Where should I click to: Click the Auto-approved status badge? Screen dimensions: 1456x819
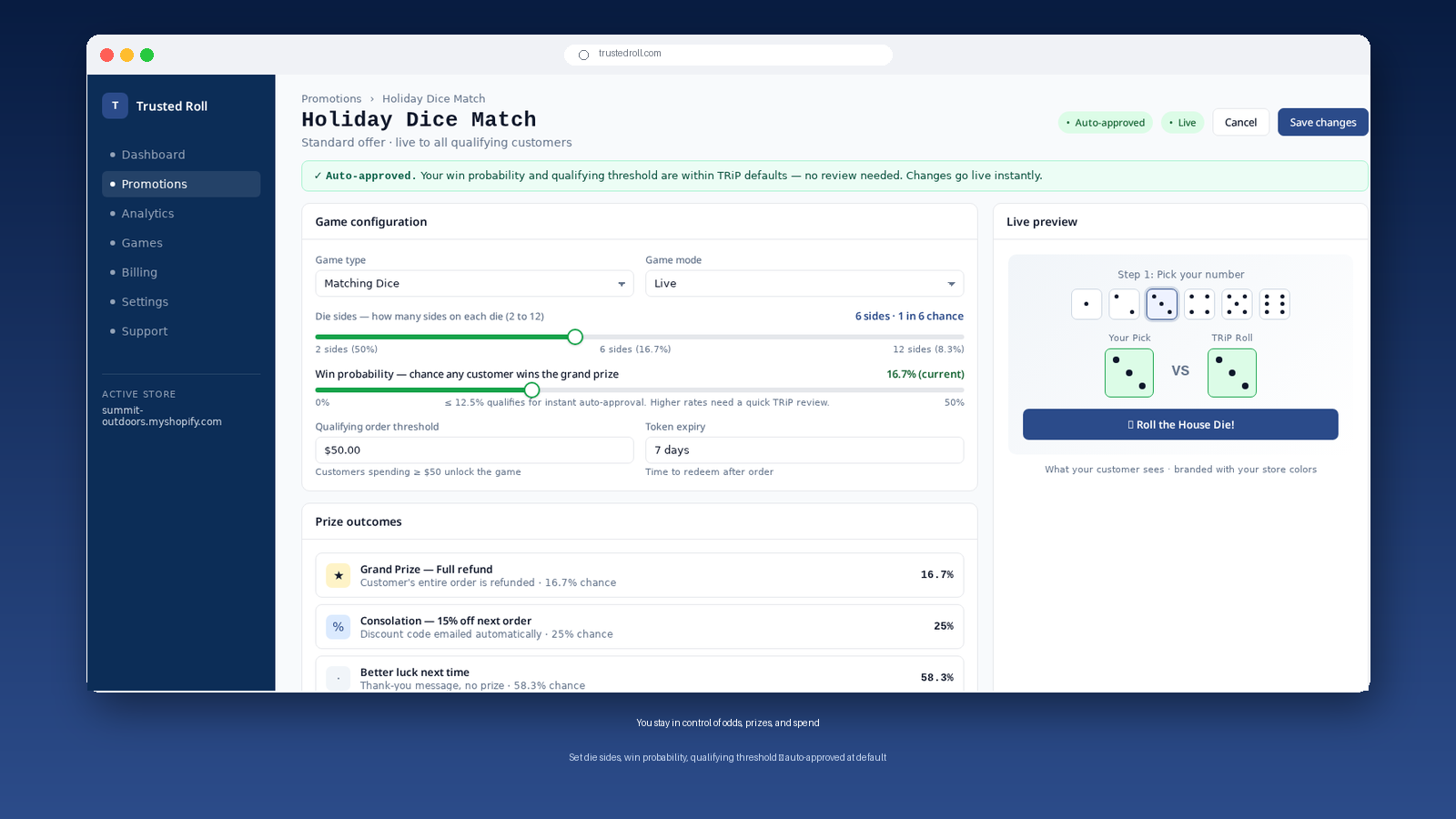[1106, 122]
